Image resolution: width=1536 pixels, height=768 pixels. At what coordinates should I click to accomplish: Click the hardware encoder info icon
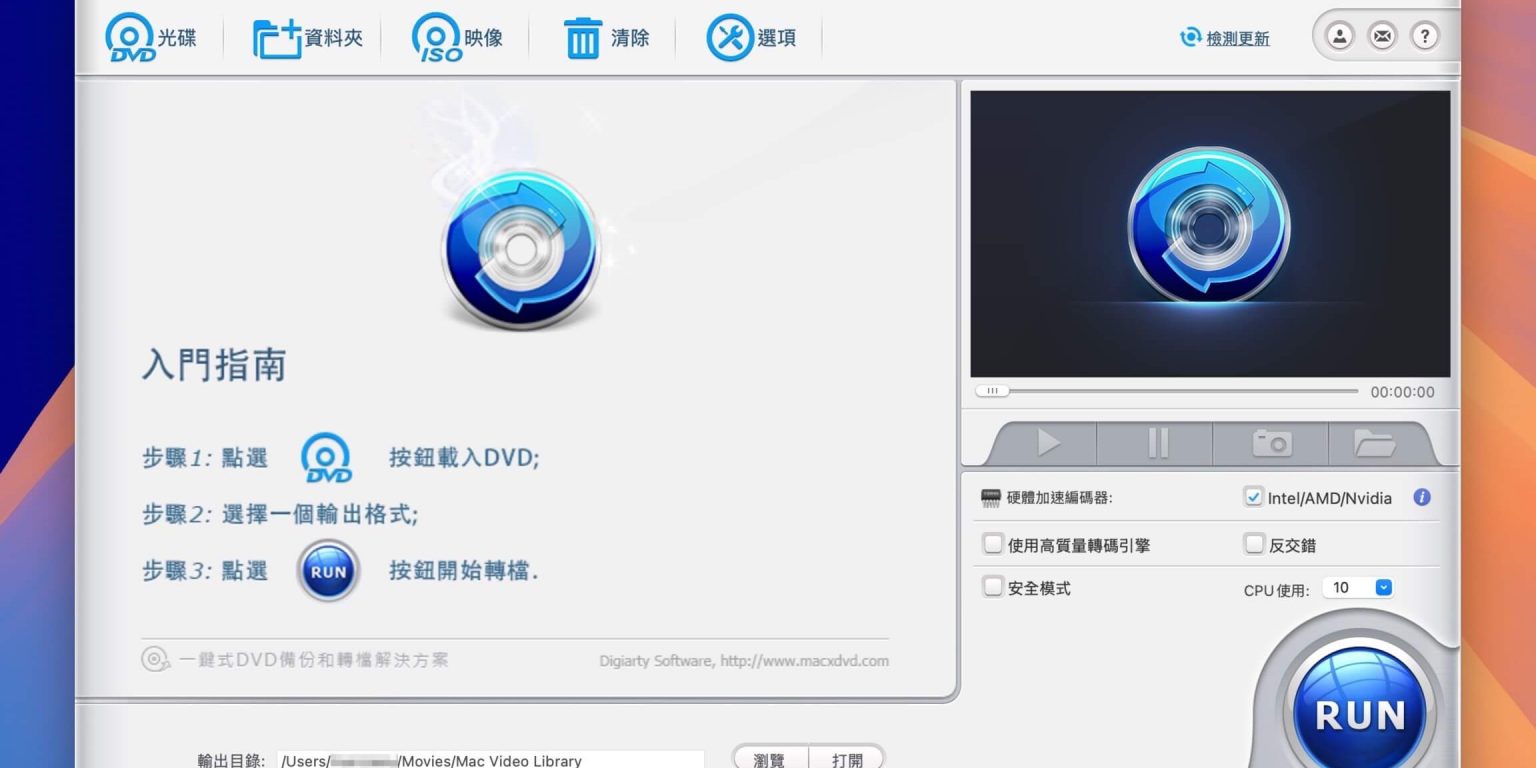click(x=1421, y=497)
